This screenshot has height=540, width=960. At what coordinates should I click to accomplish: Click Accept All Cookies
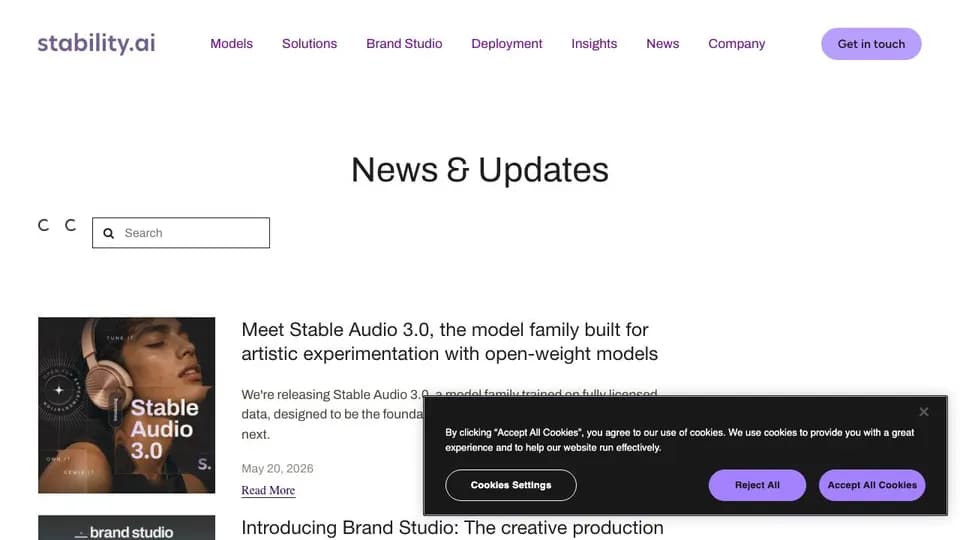(x=872, y=485)
